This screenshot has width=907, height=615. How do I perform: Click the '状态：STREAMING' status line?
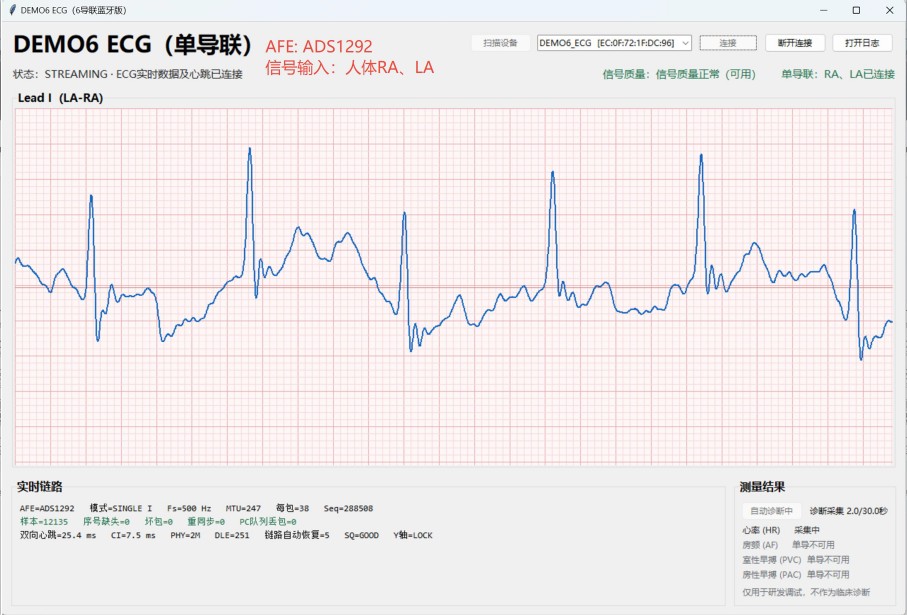pyautogui.click(x=128, y=74)
